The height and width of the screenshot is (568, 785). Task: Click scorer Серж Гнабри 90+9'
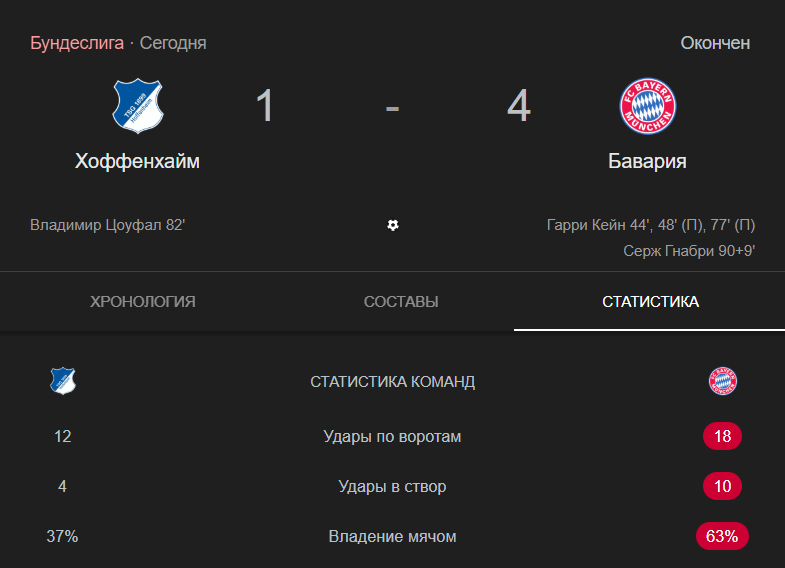688,251
